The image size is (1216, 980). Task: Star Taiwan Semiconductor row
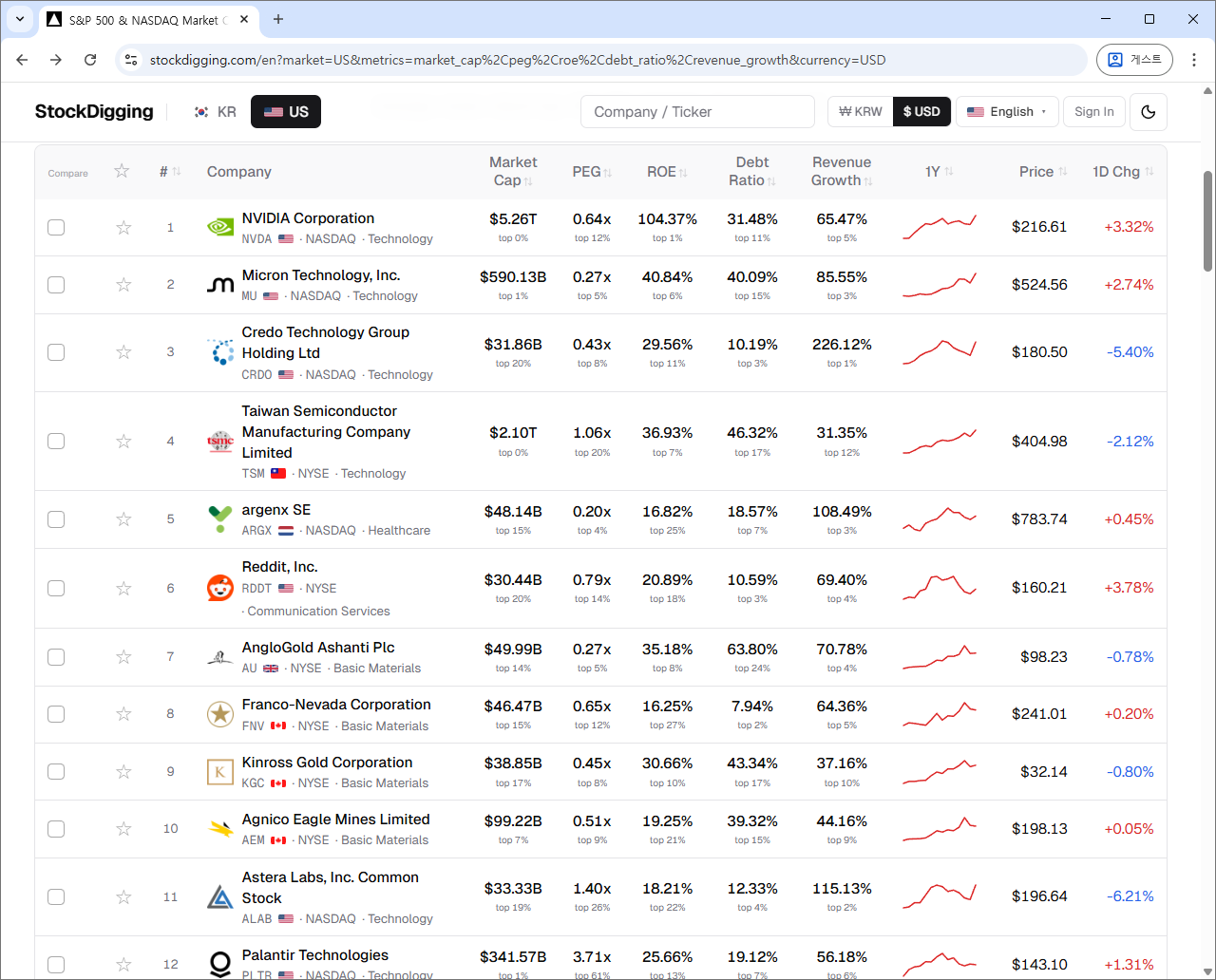coord(123,442)
